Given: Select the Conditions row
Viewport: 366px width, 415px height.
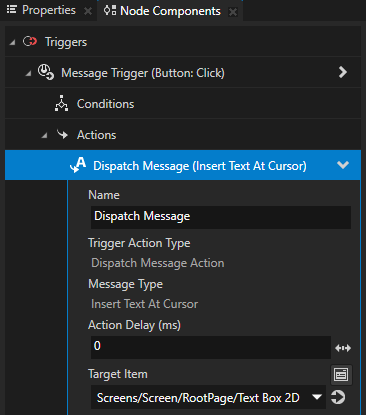Looking at the screenshot, I should click(183, 104).
